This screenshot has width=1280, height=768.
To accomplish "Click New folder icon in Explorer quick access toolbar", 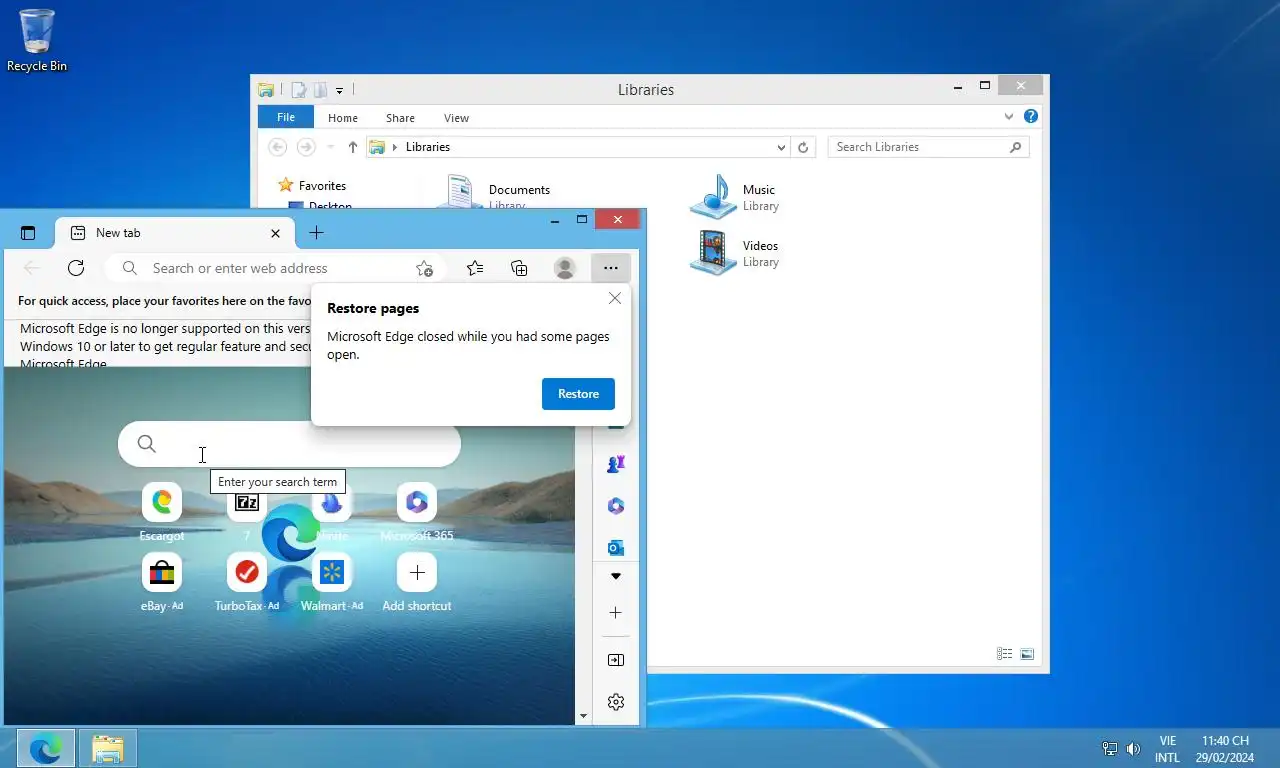I will tap(320, 90).
